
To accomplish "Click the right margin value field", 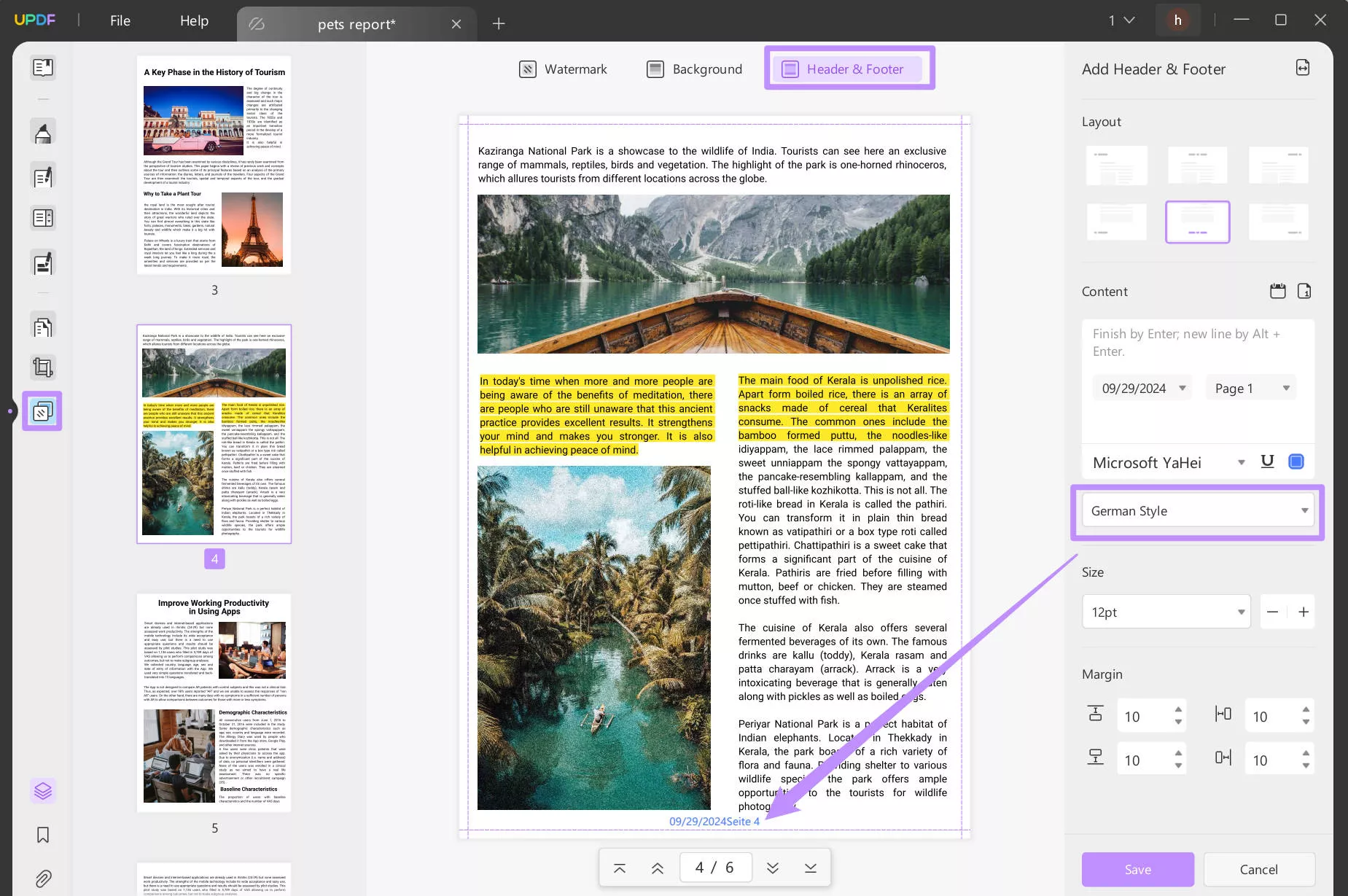I will (1270, 760).
